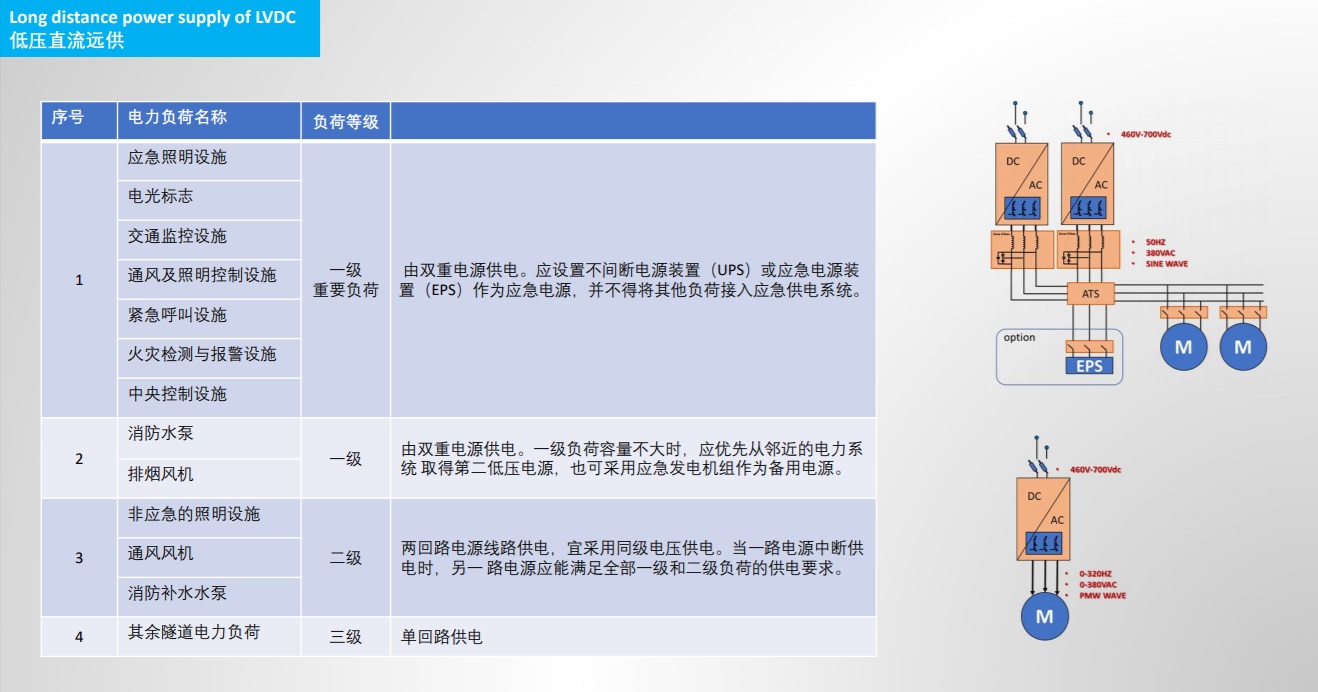
Task: Select the rightmost motor M circle in top diagram
Action: click(x=1242, y=347)
